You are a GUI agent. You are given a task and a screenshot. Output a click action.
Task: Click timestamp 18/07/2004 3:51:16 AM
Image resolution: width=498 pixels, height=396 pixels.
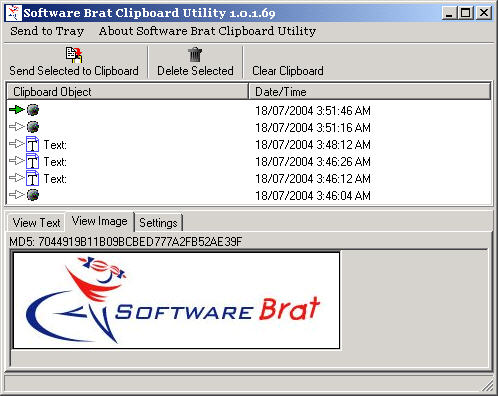(313, 128)
